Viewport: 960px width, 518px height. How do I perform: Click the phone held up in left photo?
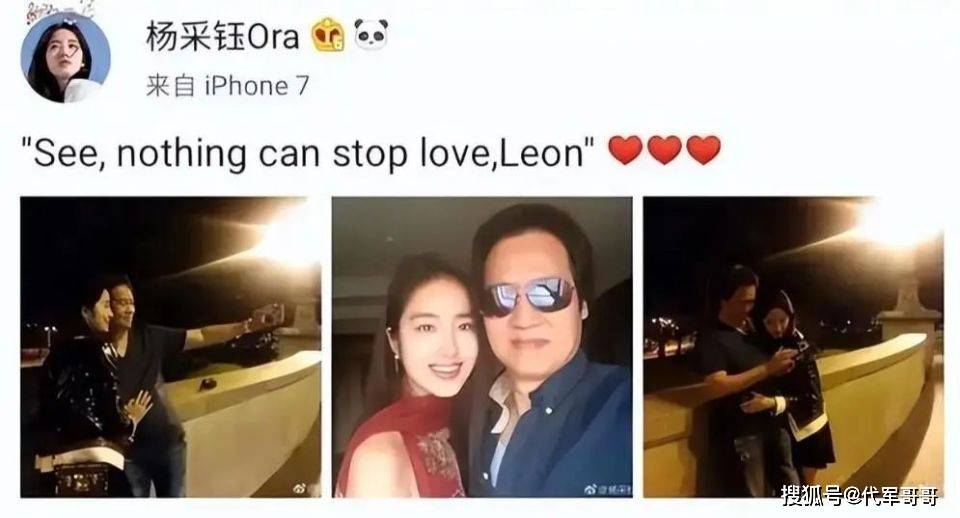267,316
